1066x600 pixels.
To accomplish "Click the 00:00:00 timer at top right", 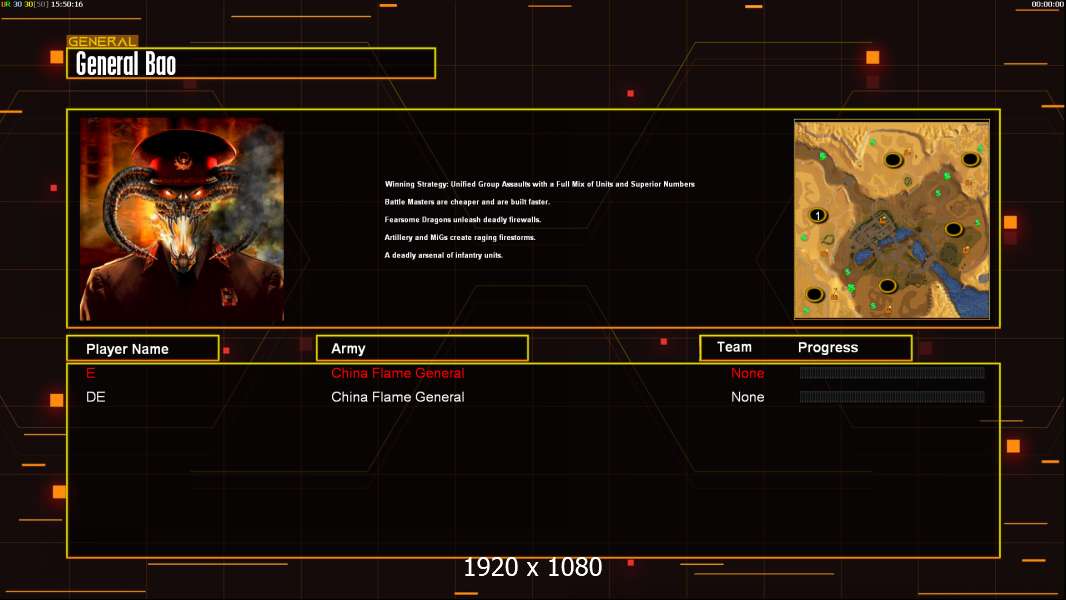I will coord(1048,4).
